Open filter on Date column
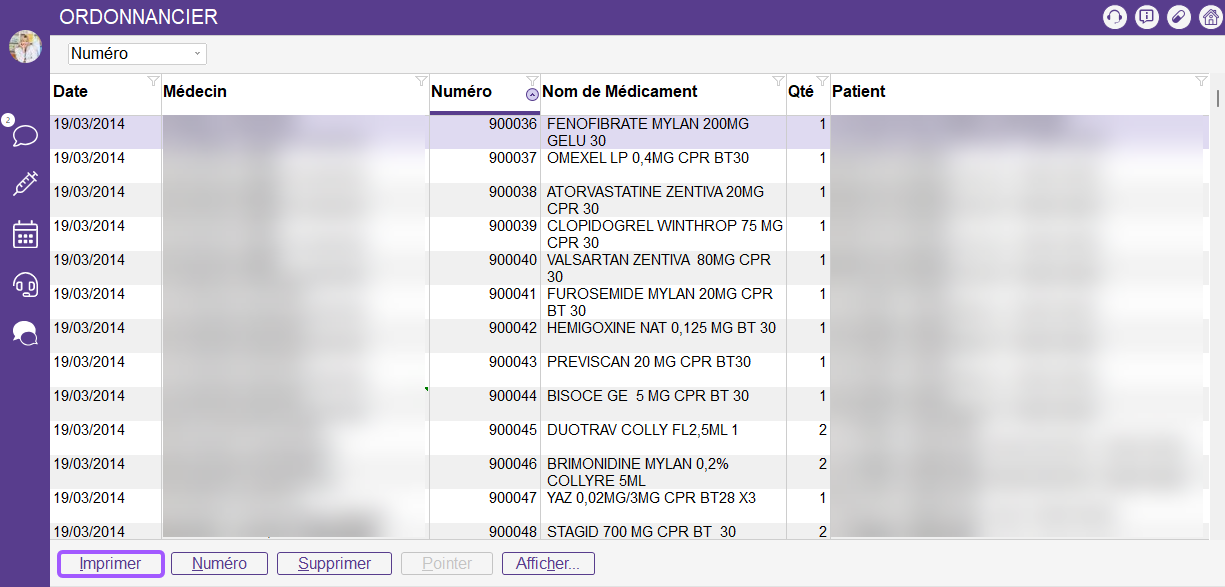Viewport: 1225px width, 587px height. tap(153, 81)
